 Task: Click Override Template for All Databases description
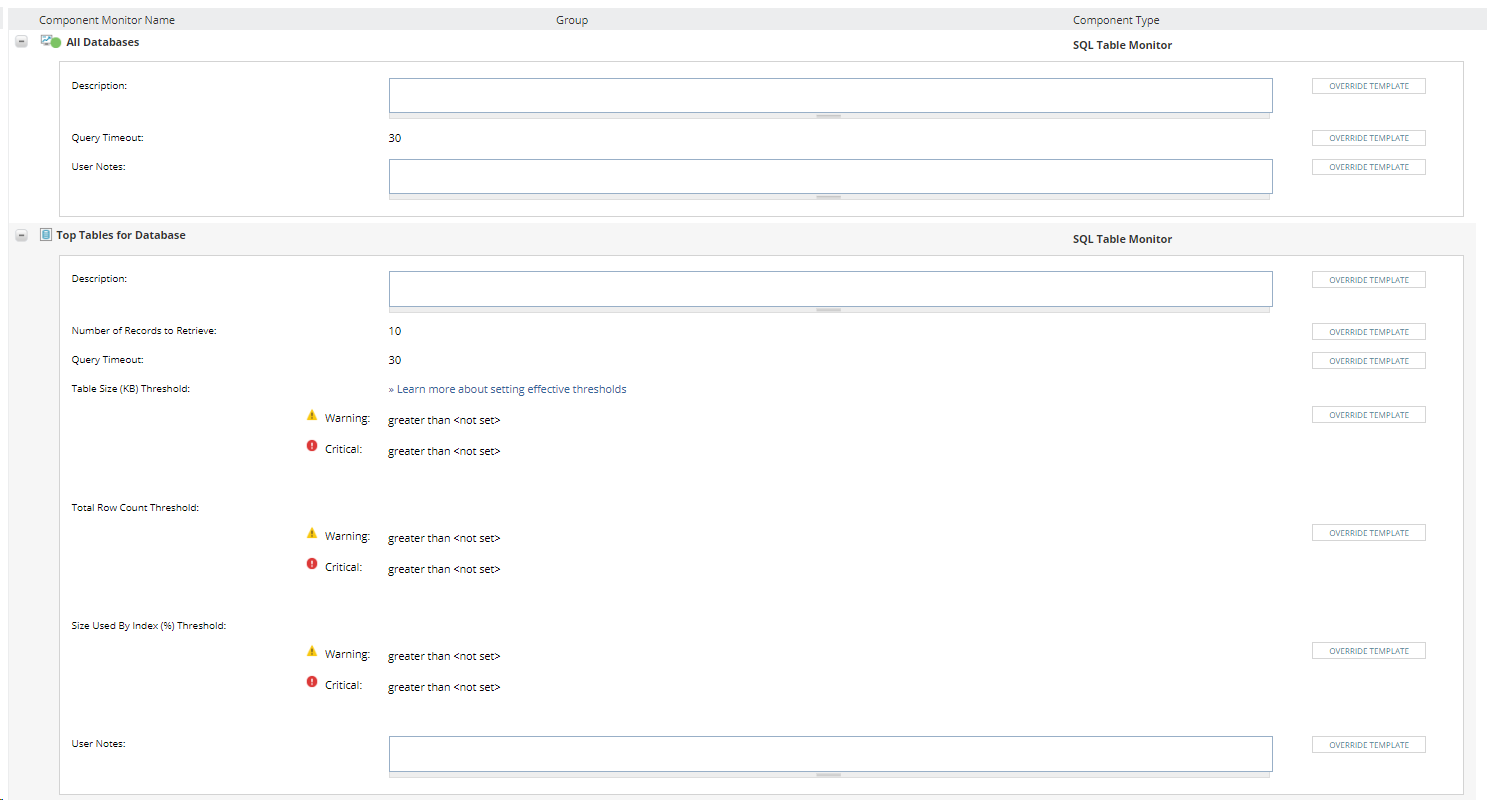click(x=1368, y=85)
